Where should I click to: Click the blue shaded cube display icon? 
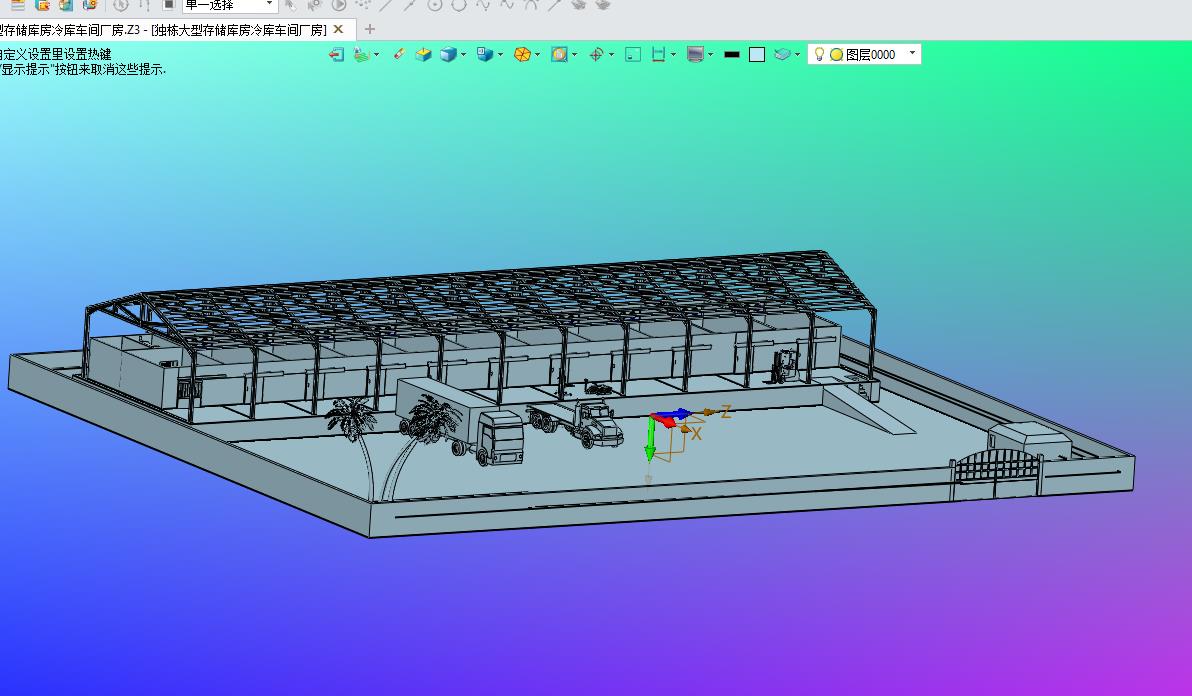click(x=449, y=55)
